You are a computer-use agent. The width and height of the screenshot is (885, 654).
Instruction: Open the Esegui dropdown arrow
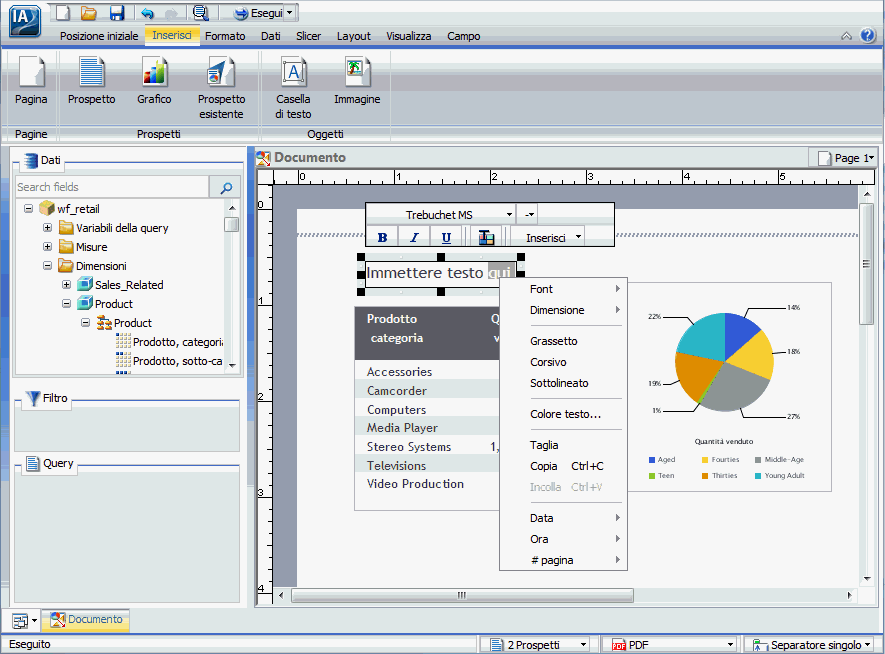290,12
